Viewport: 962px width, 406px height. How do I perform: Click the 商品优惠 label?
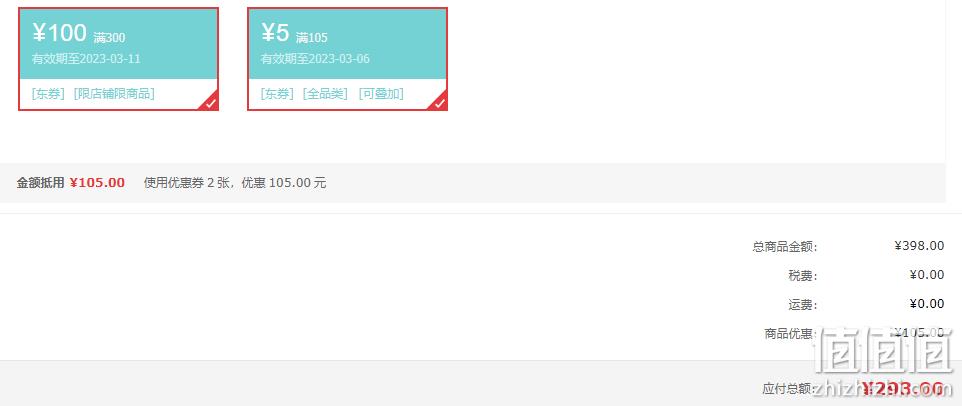789,334
